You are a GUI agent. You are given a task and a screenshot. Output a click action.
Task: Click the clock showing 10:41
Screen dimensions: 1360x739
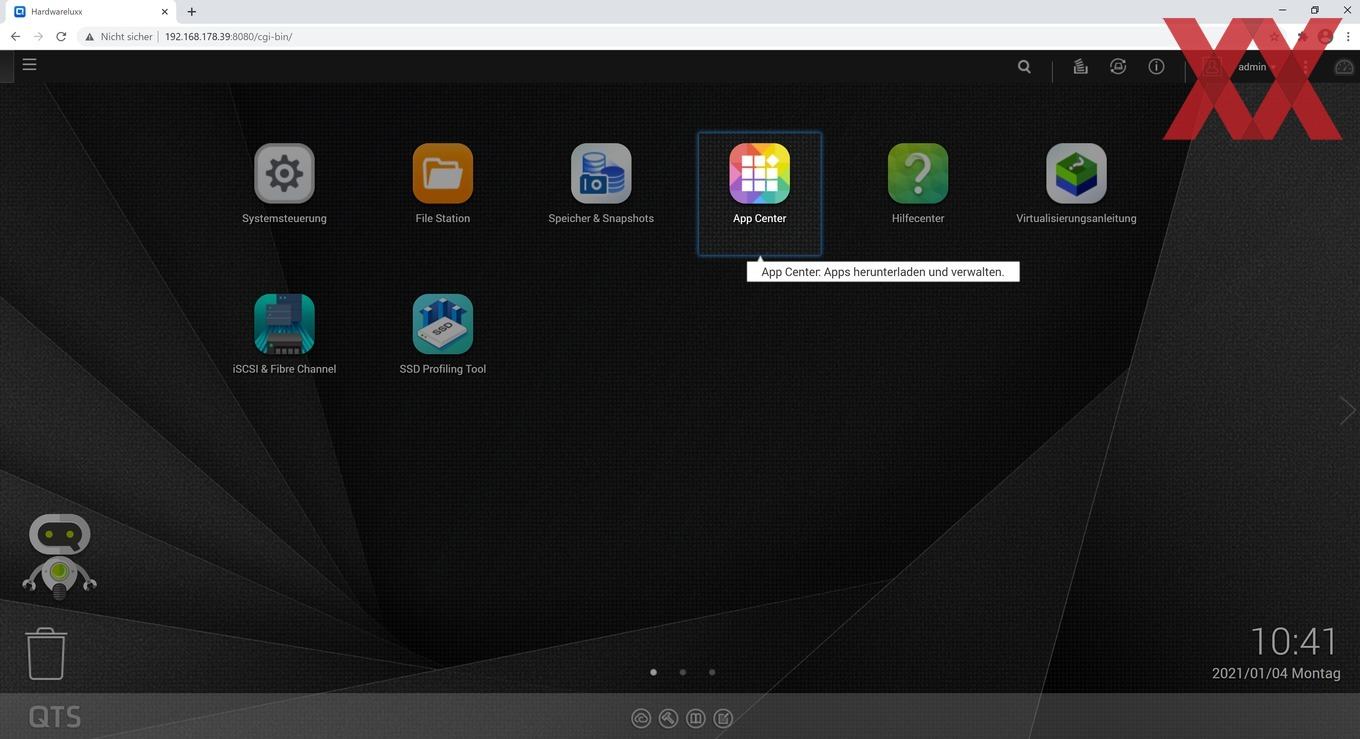click(x=1294, y=641)
